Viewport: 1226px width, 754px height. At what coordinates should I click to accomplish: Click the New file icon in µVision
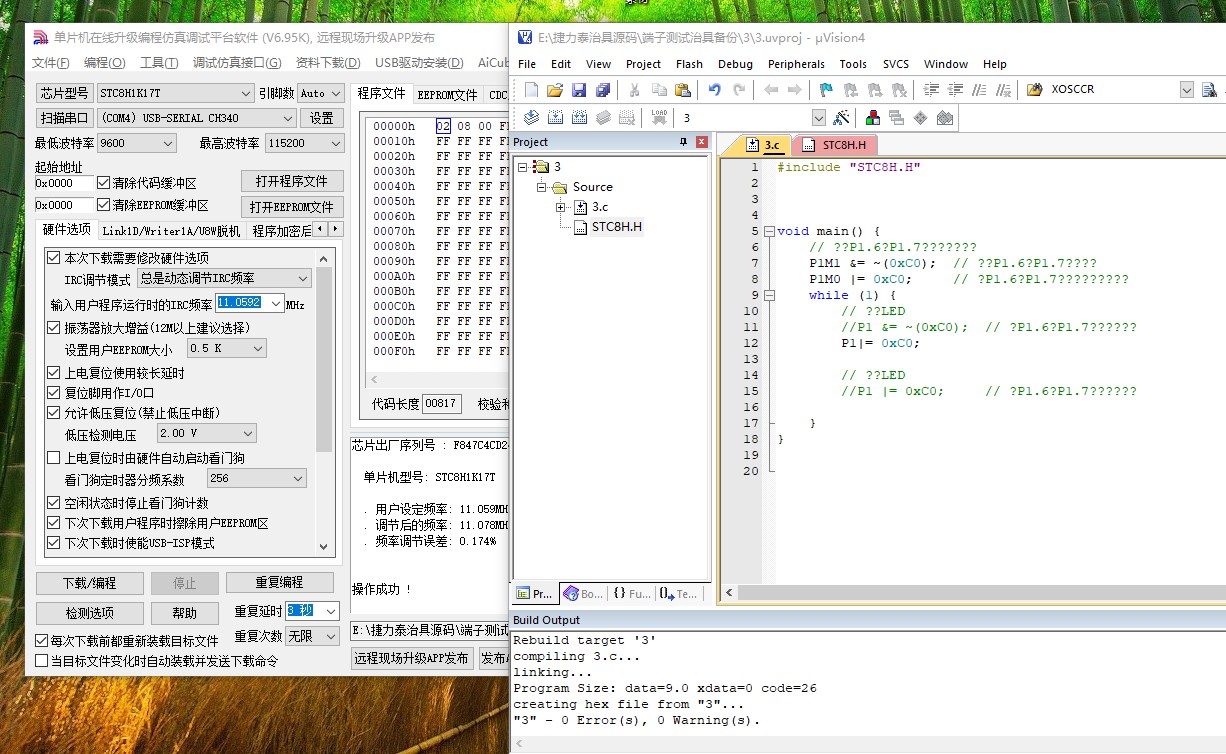531,90
